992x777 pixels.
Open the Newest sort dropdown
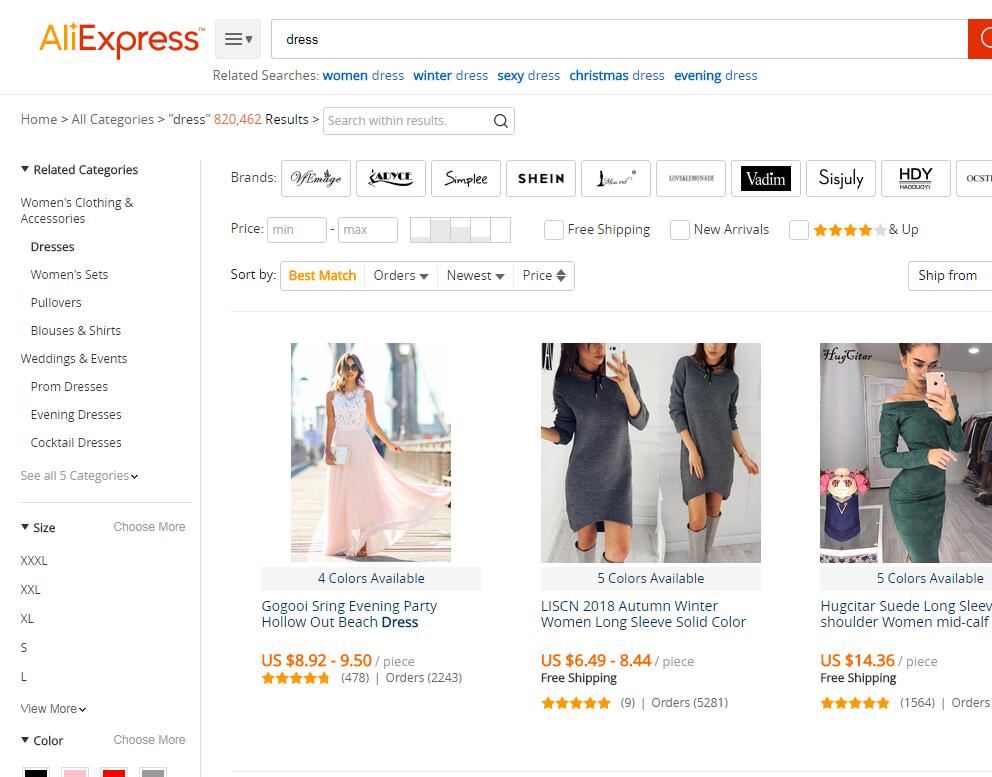click(x=475, y=276)
